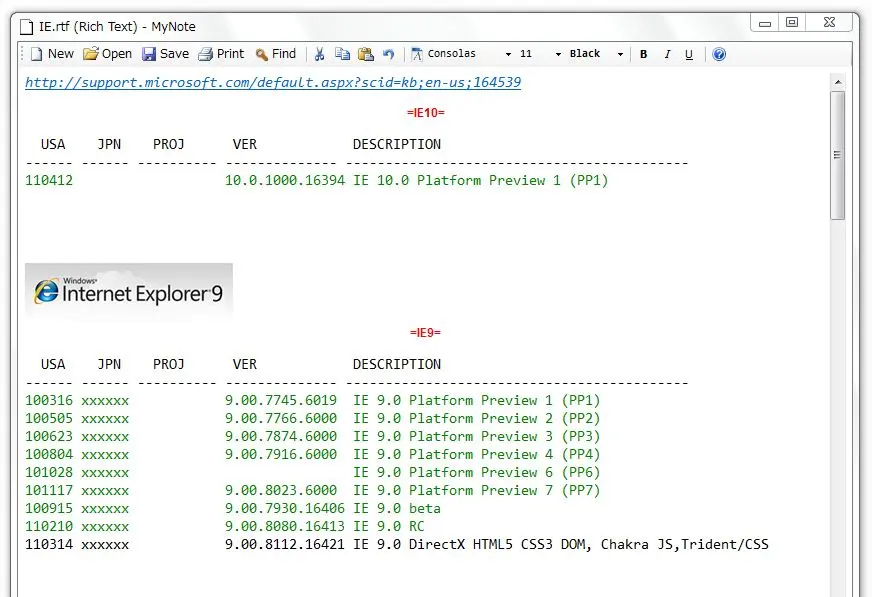Open the Find tool
872x597 pixels.
tap(275, 54)
